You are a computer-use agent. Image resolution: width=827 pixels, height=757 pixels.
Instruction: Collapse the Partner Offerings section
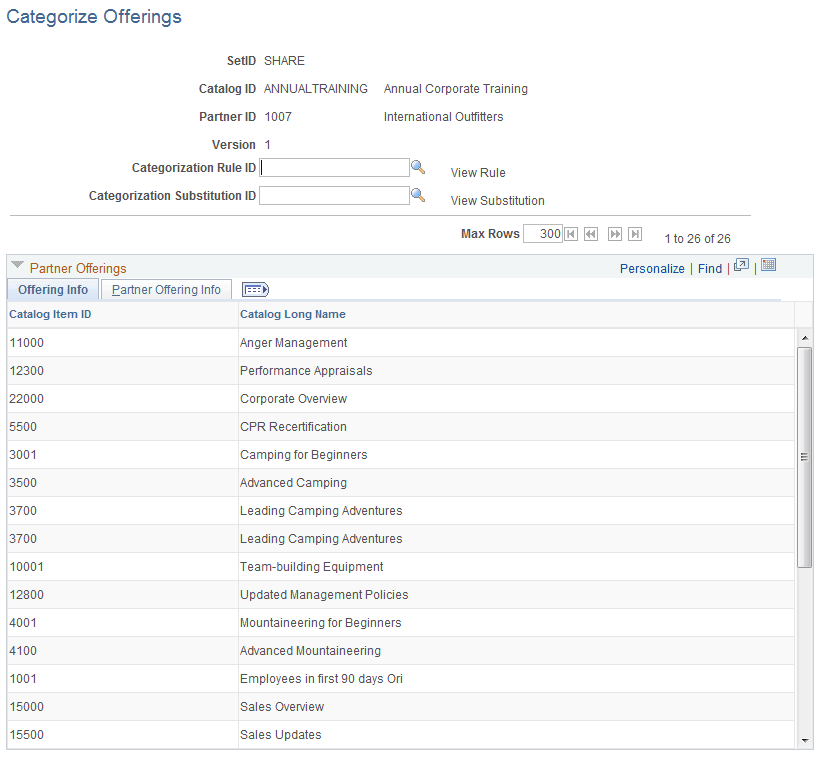[x=17, y=266]
